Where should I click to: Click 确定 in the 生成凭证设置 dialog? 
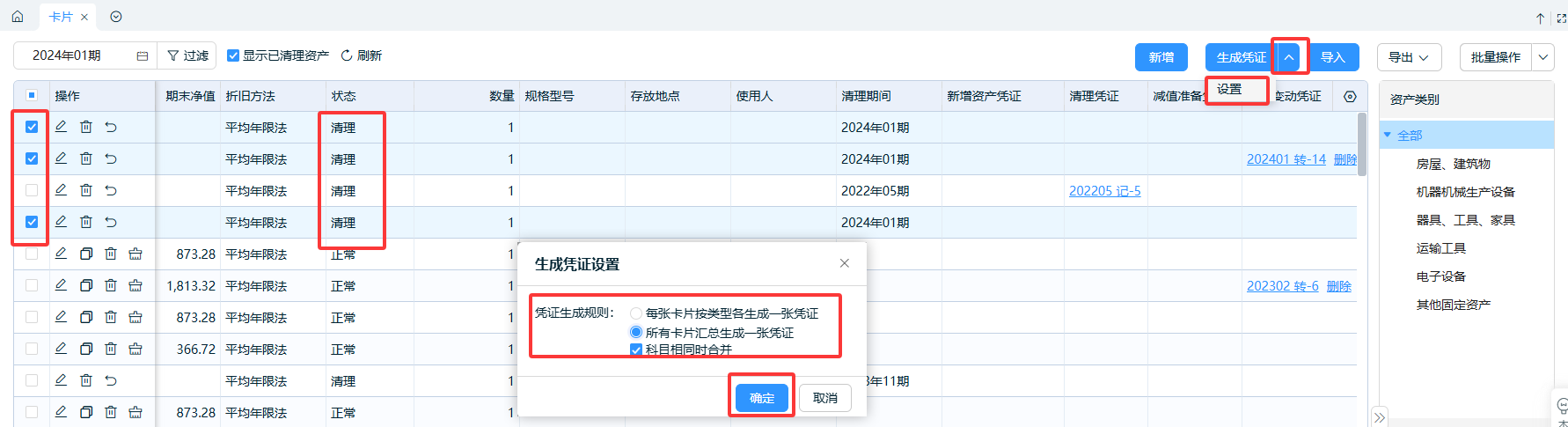761,398
